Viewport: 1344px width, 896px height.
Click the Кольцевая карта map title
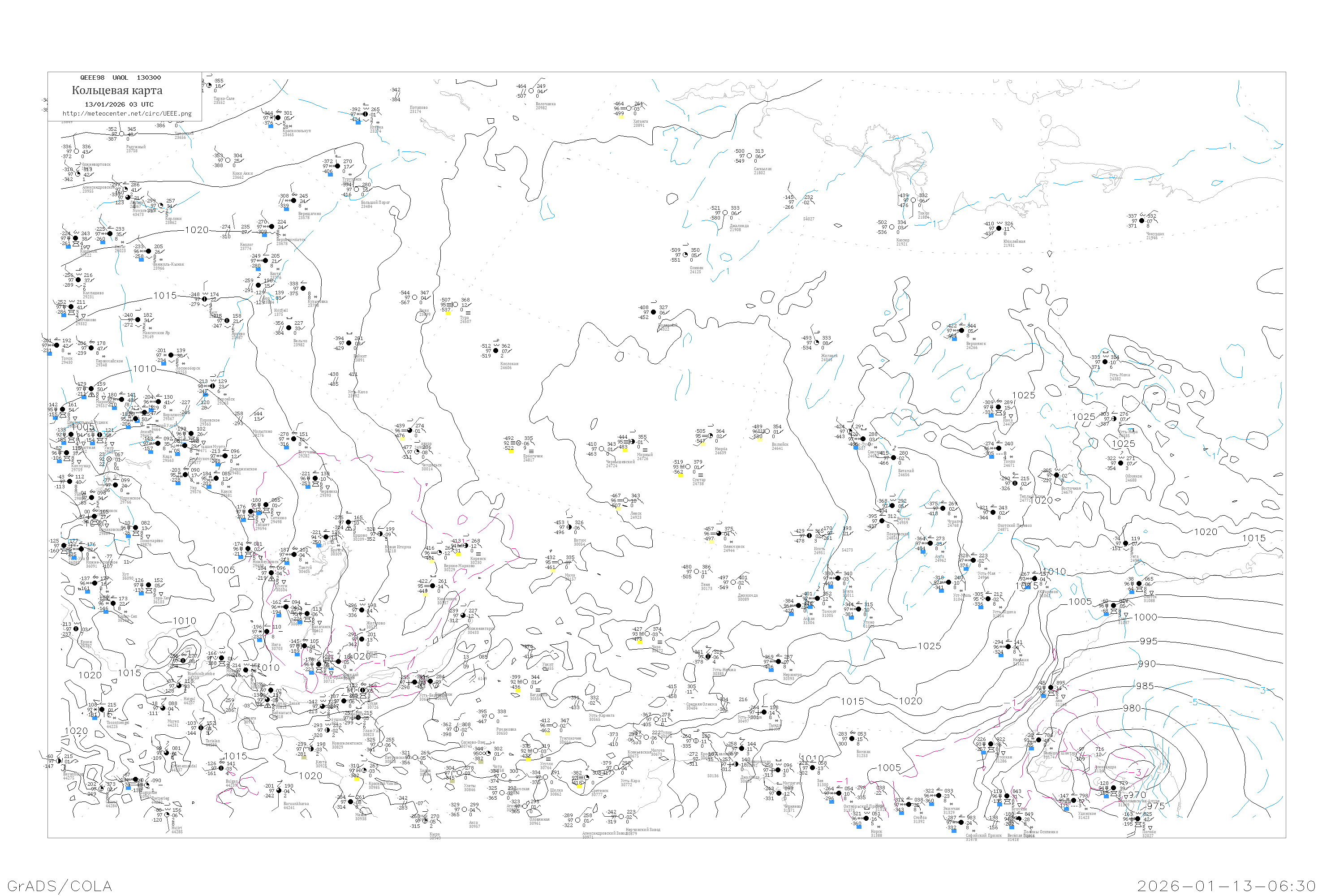point(117,90)
